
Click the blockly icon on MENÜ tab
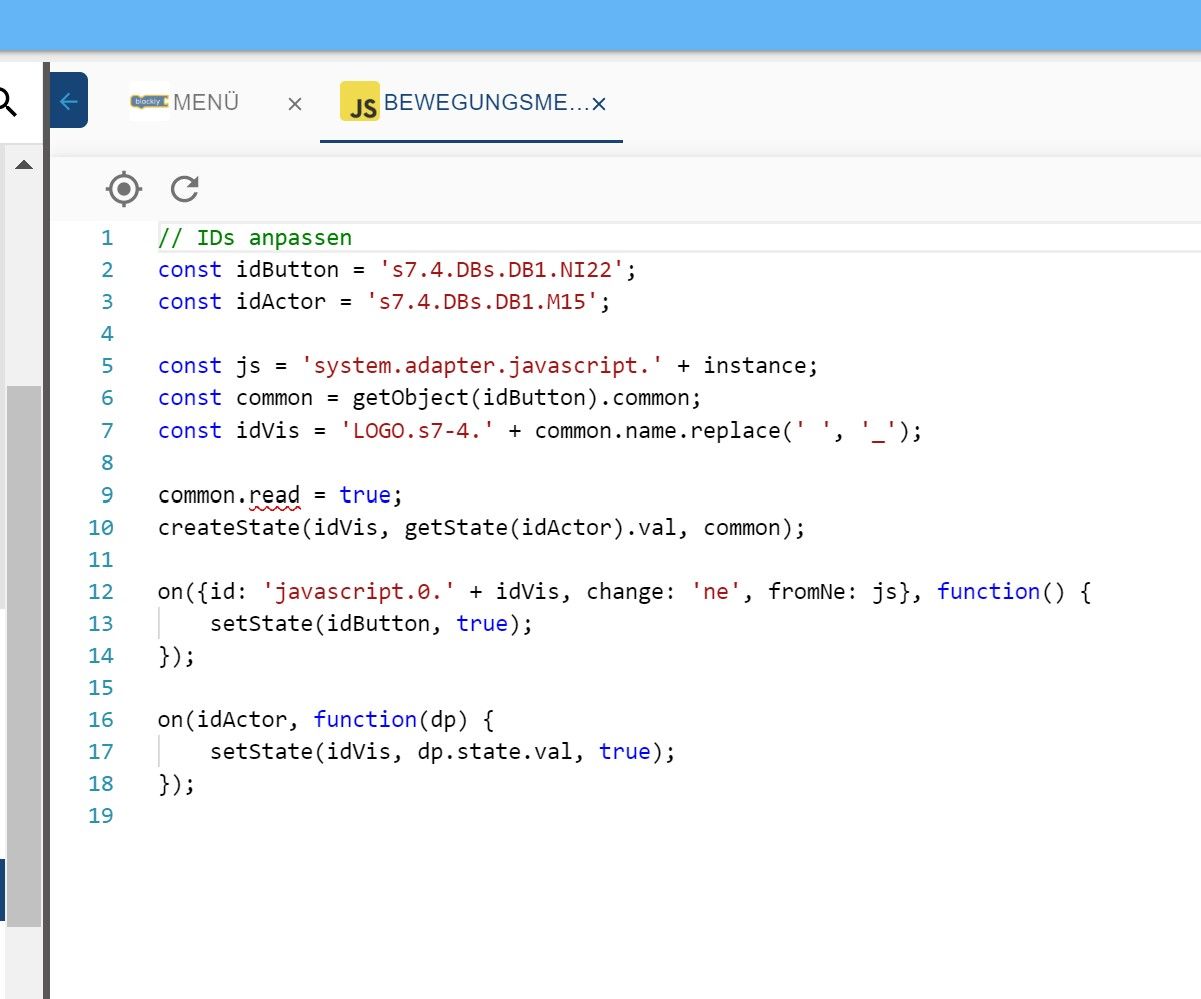149,101
